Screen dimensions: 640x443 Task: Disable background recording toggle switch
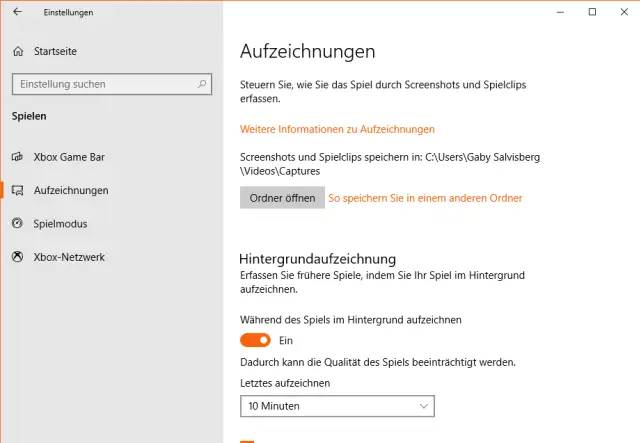tap(255, 340)
